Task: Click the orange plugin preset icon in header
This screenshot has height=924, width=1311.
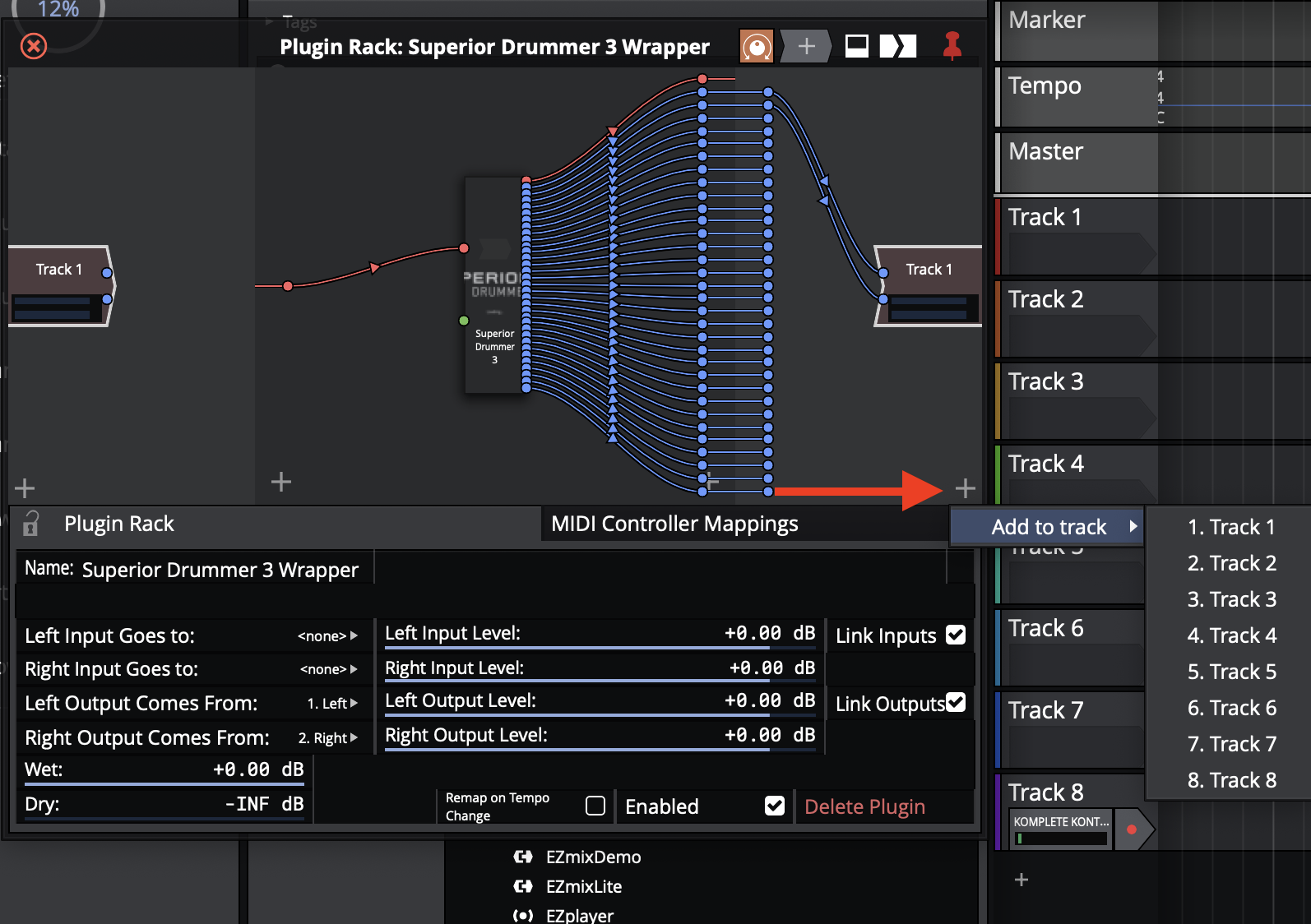Action: point(756,46)
